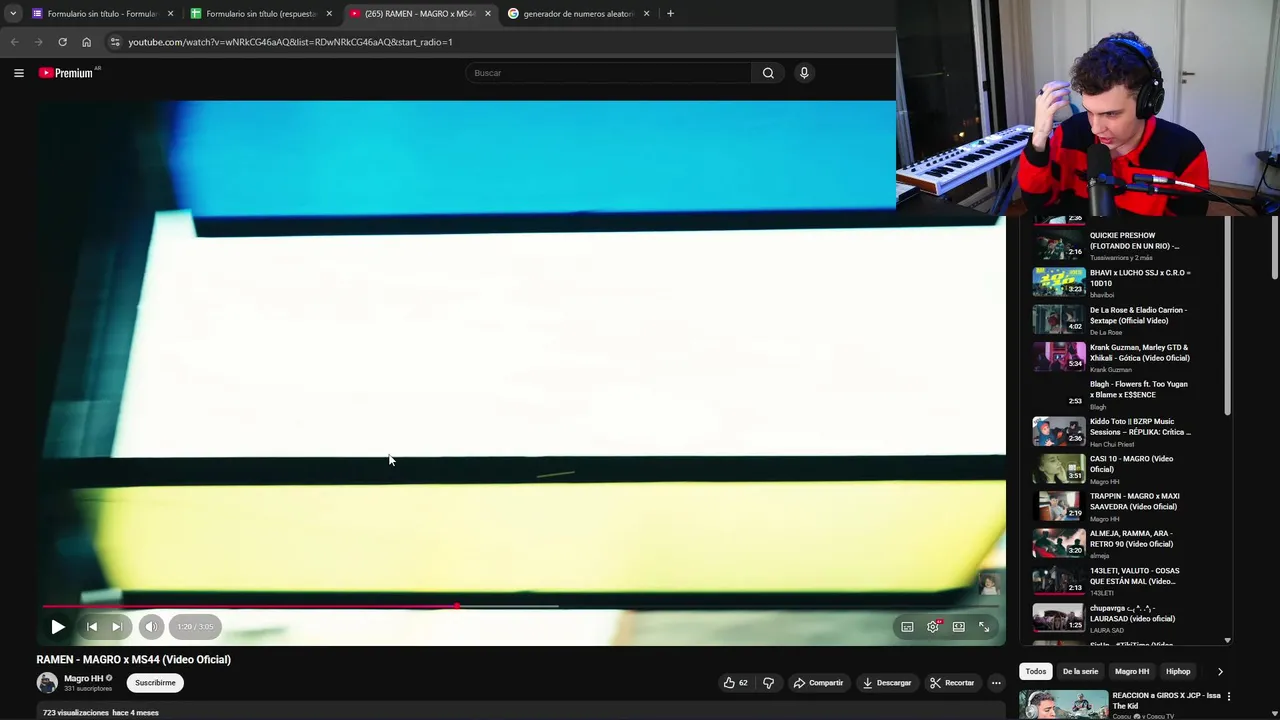The height and width of the screenshot is (720, 1280).
Task: Mute the video player volume
Action: pyautogui.click(x=151, y=627)
